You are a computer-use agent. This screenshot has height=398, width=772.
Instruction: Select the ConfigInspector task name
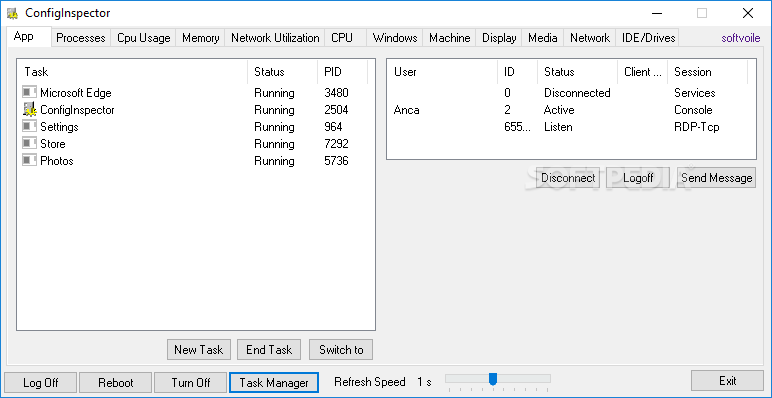77,110
